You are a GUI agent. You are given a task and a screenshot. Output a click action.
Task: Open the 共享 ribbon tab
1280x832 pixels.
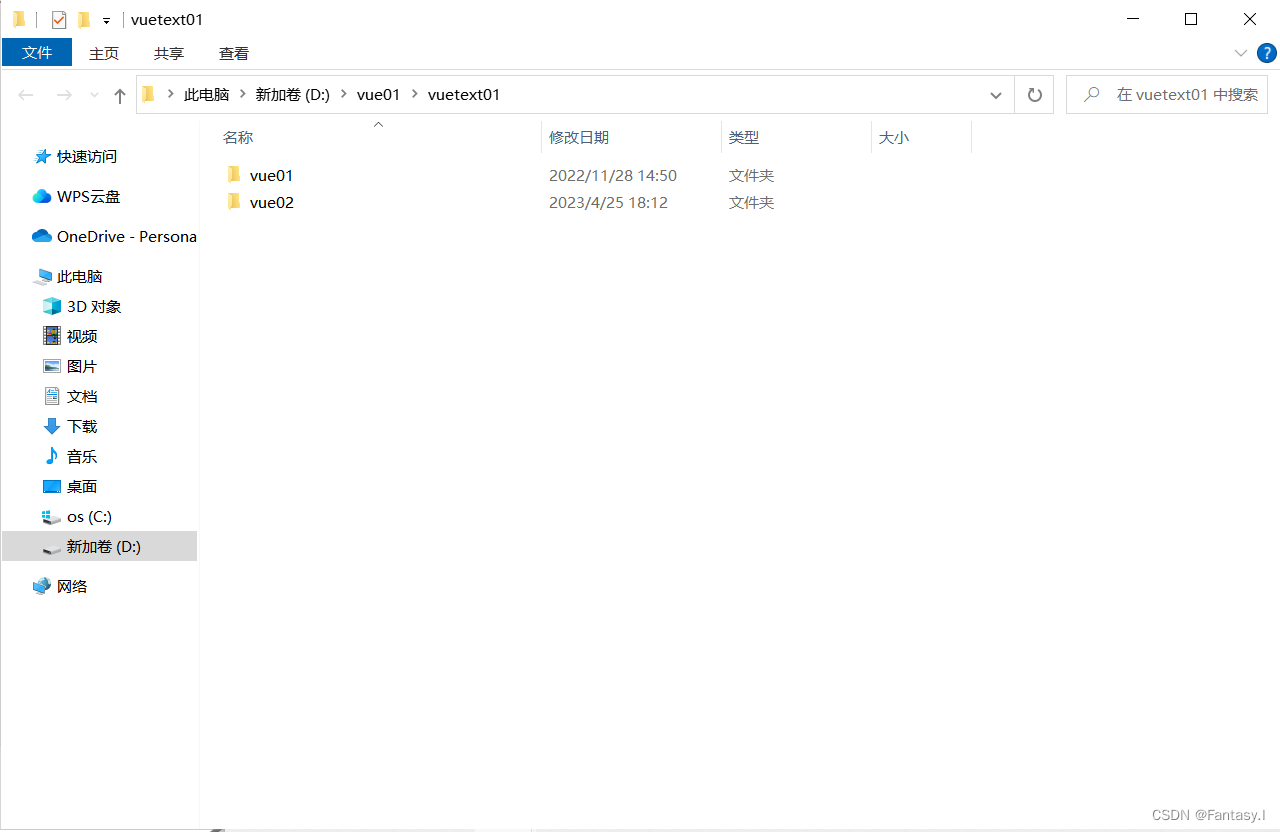[169, 53]
